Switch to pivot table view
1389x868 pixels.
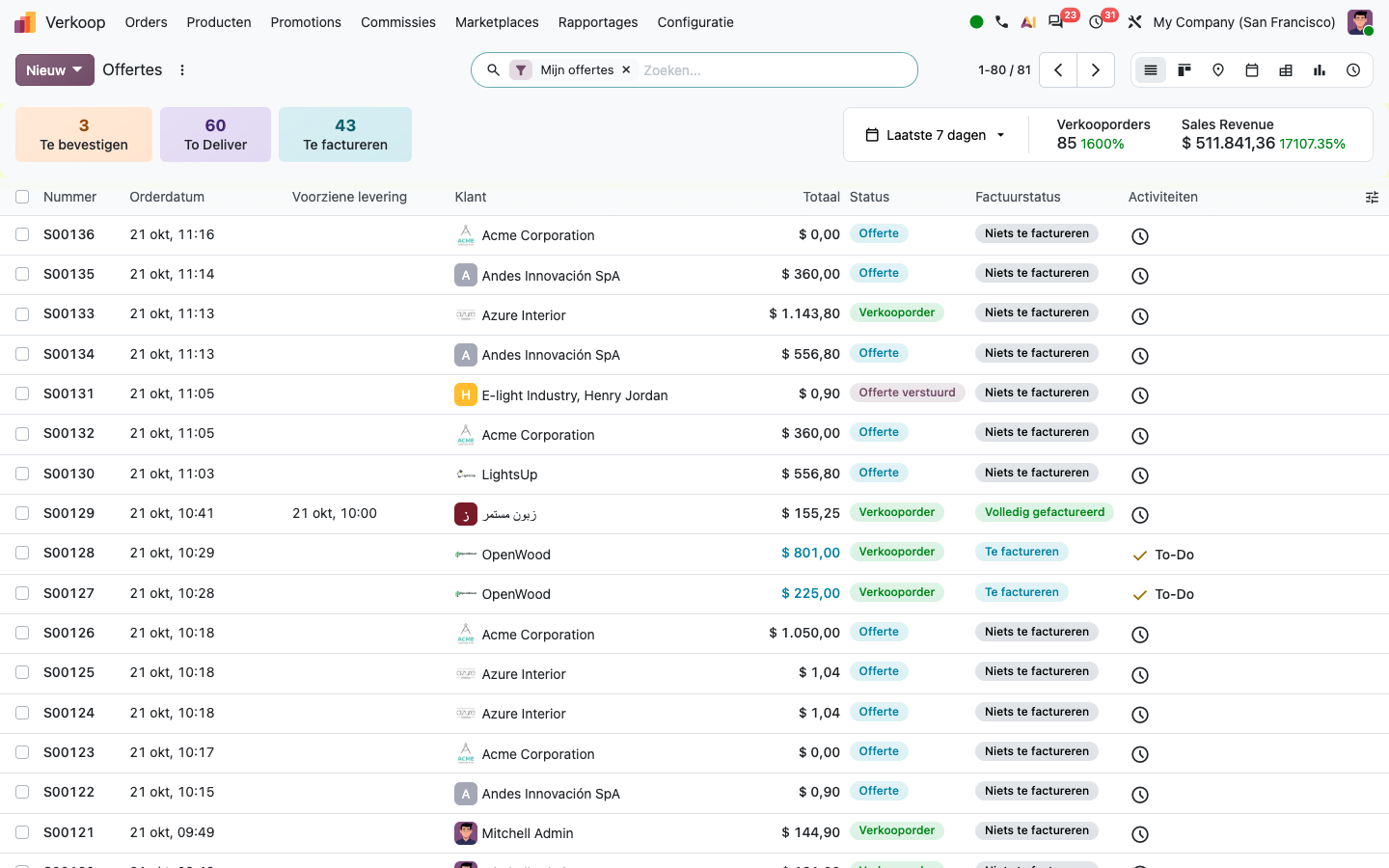(1286, 70)
